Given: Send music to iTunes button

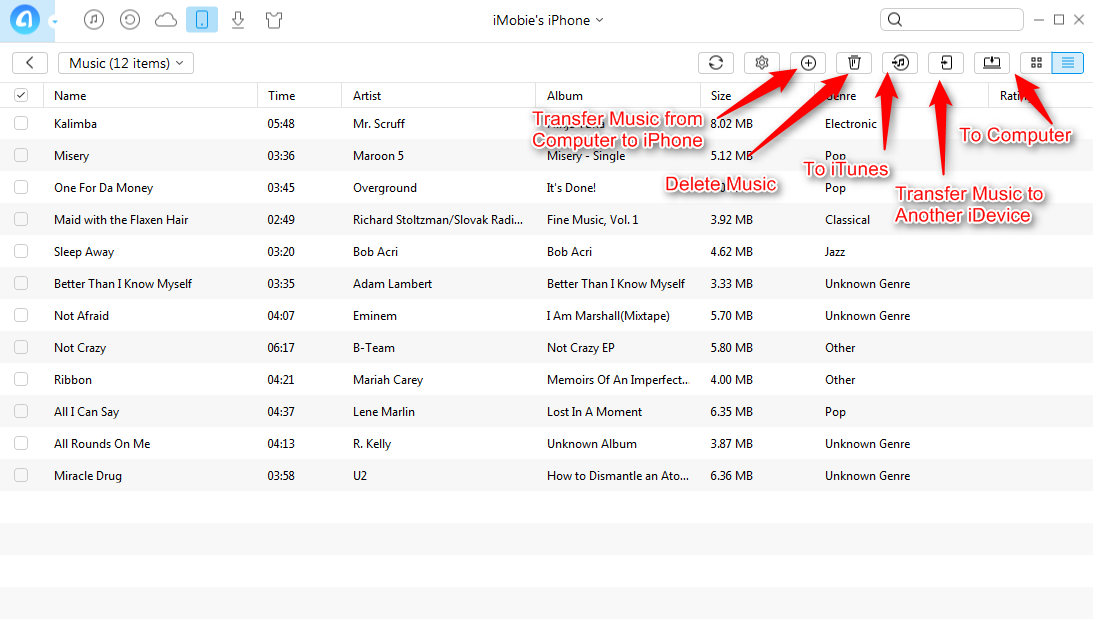Looking at the screenshot, I should (900, 63).
